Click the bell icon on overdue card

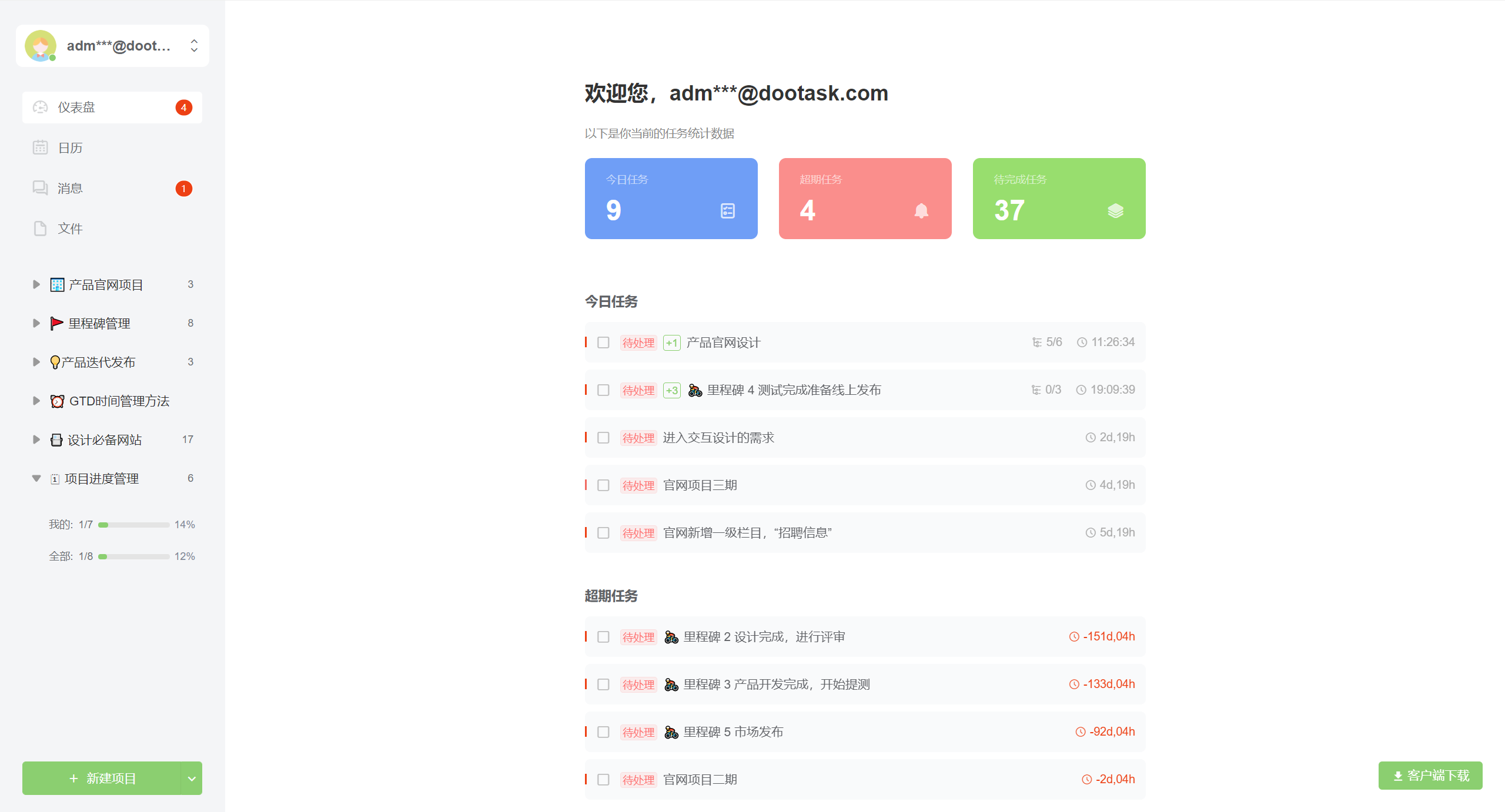pos(921,211)
